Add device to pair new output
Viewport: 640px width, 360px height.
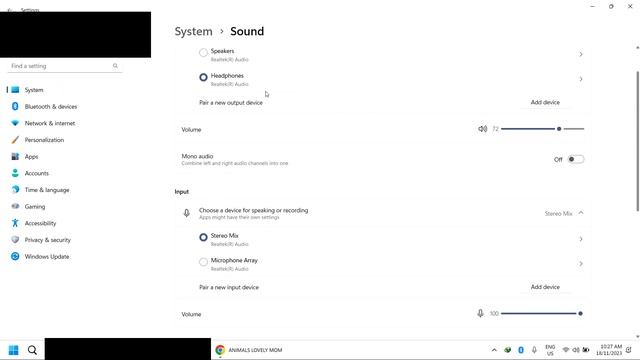point(545,102)
